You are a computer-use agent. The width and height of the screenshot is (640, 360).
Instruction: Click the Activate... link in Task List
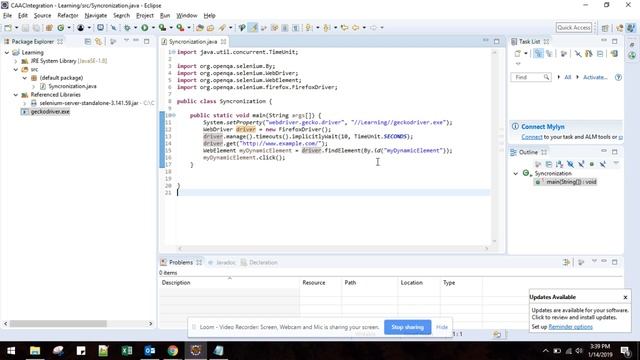[595, 77]
